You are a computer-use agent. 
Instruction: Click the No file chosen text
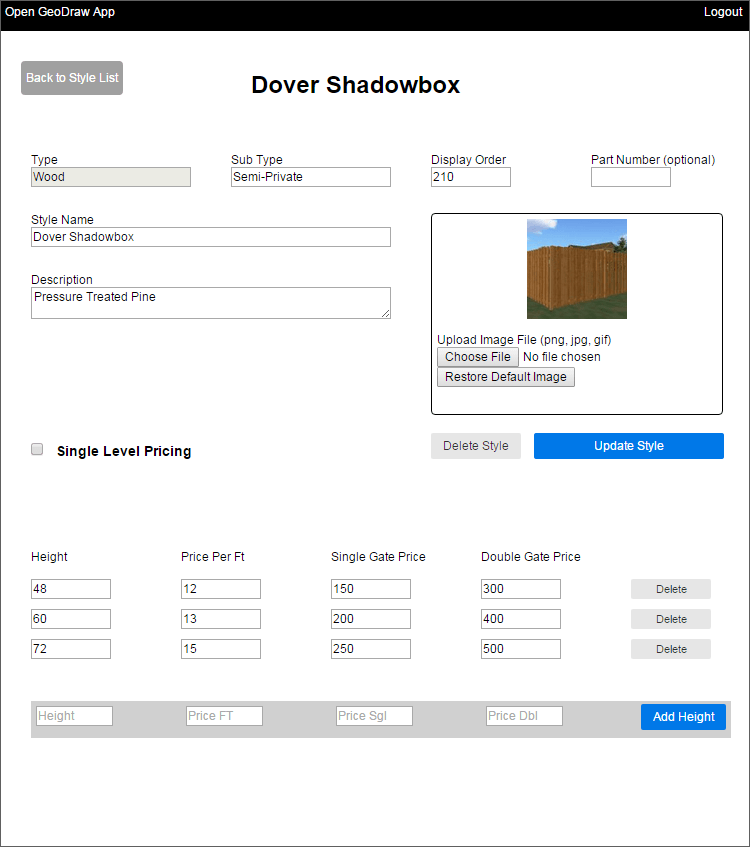click(562, 357)
